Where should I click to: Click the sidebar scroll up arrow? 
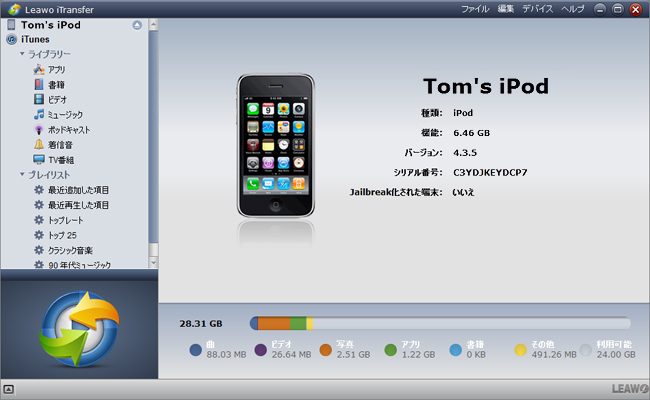(x=153, y=25)
